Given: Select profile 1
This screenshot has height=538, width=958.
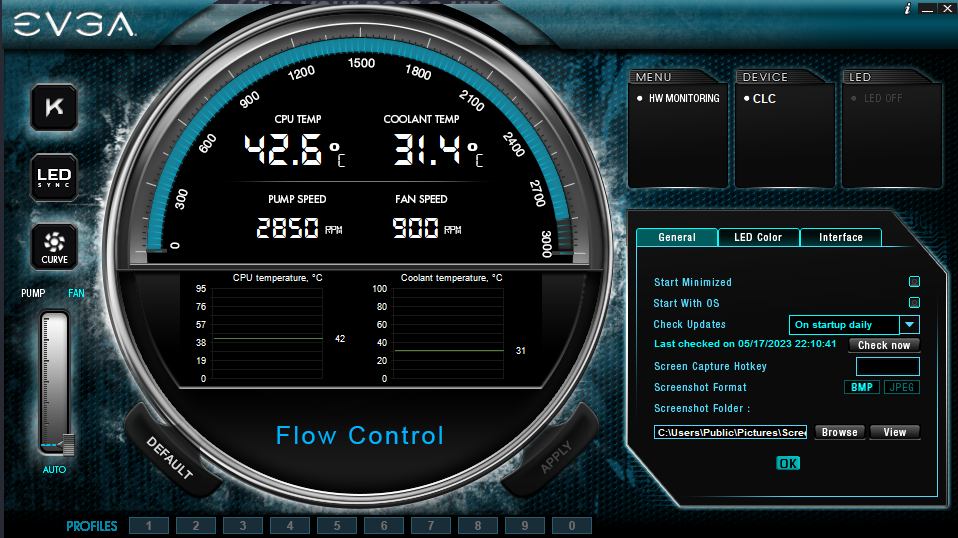Looking at the screenshot, I should tap(148, 526).
